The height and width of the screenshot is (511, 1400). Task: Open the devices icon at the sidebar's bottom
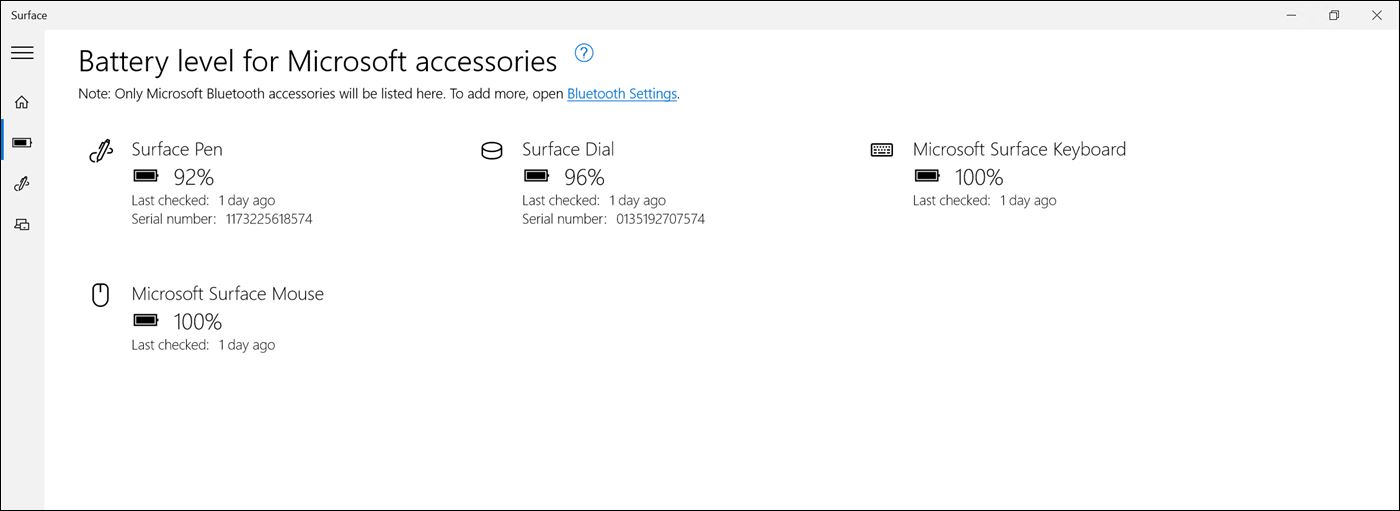point(22,225)
